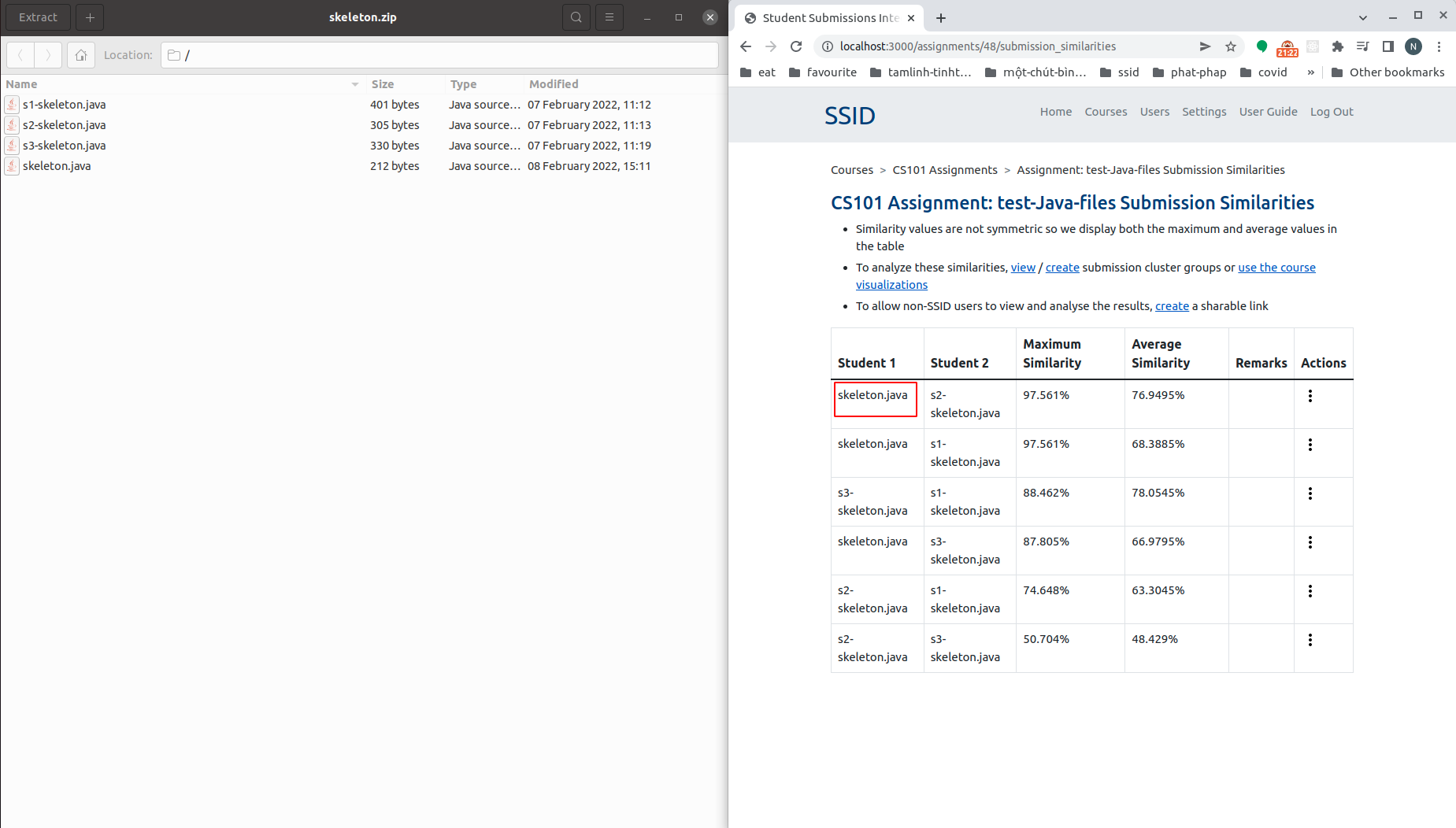Open the browser tab search dropdown
1456x828 pixels.
[1362, 17]
